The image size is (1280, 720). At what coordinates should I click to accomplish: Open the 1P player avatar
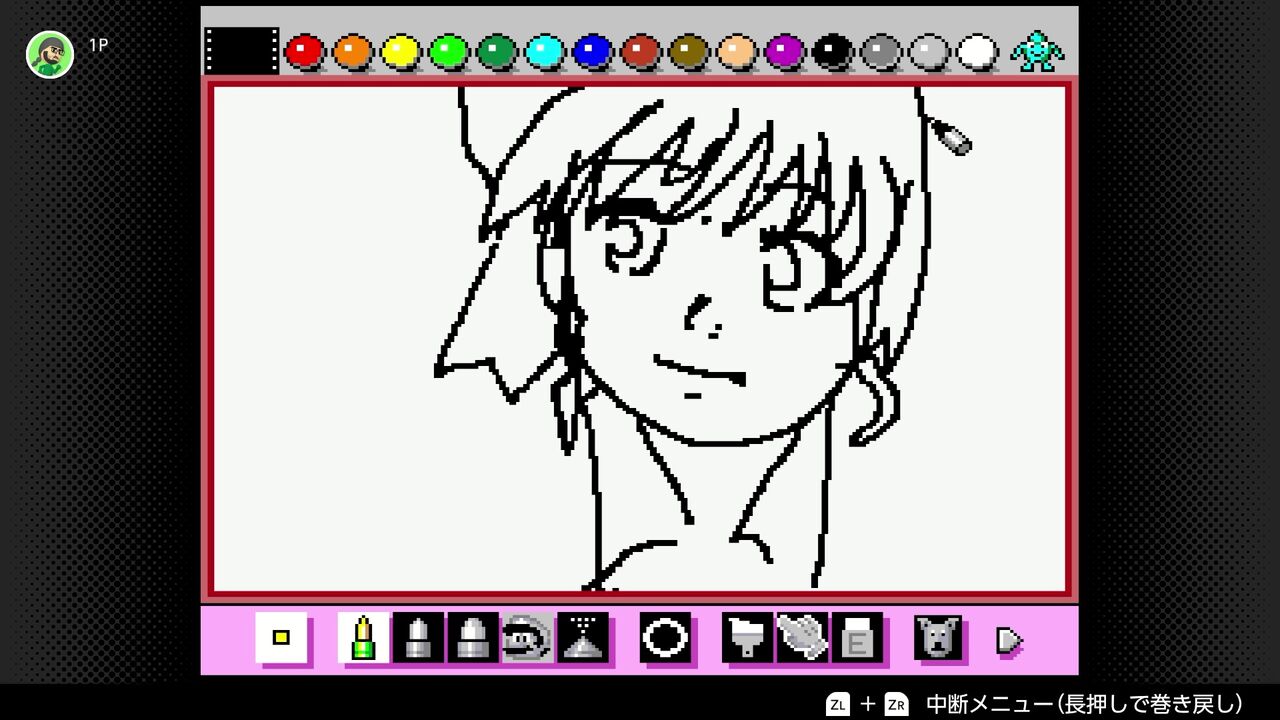tap(50, 54)
